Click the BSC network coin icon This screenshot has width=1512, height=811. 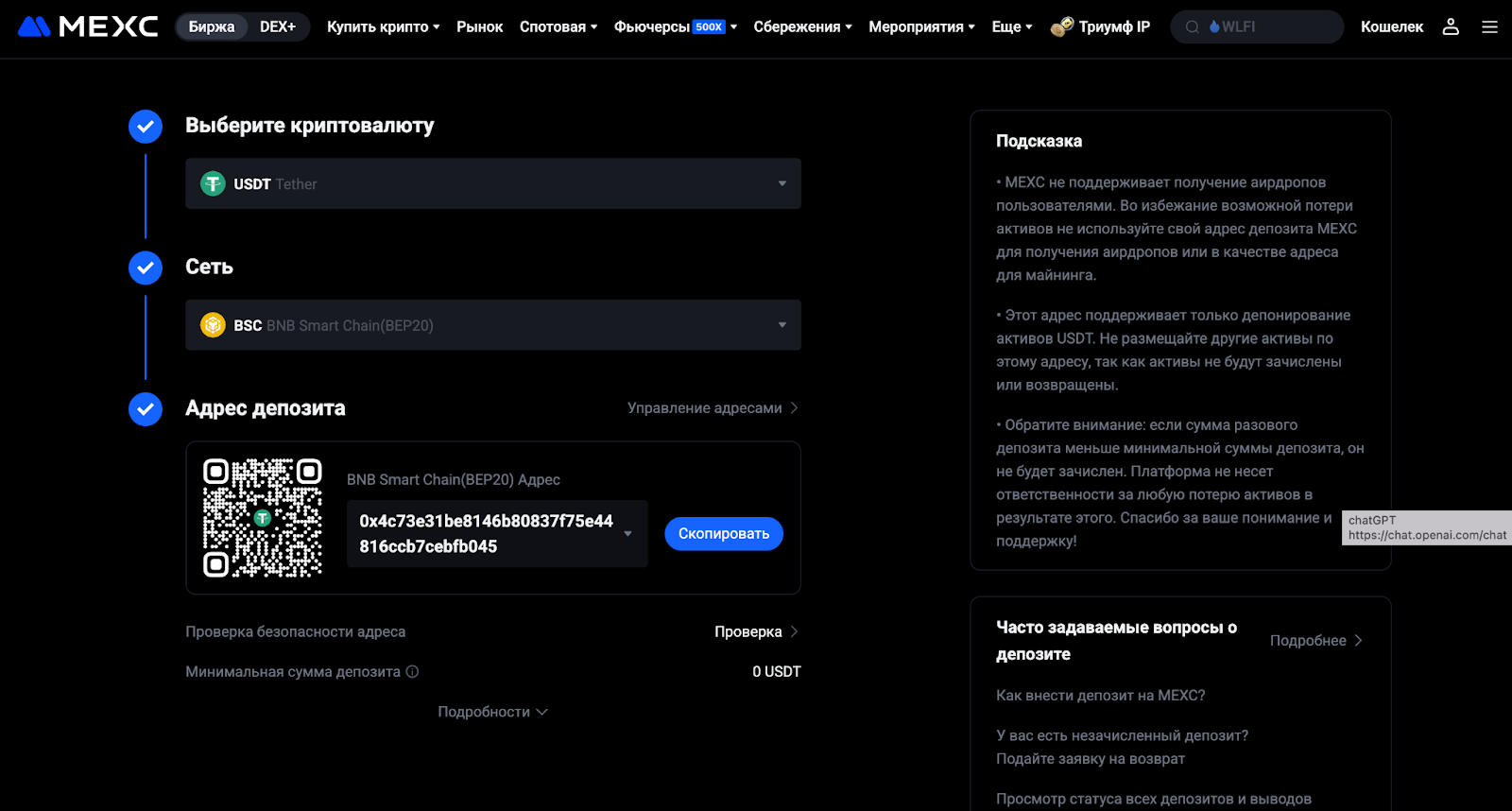pyautogui.click(x=213, y=325)
